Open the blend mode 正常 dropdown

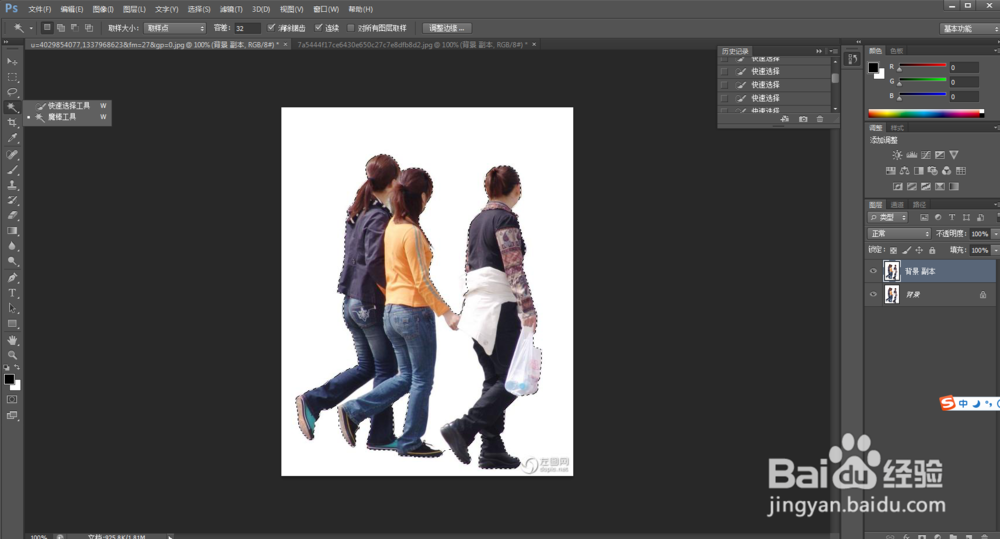pos(899,233)
